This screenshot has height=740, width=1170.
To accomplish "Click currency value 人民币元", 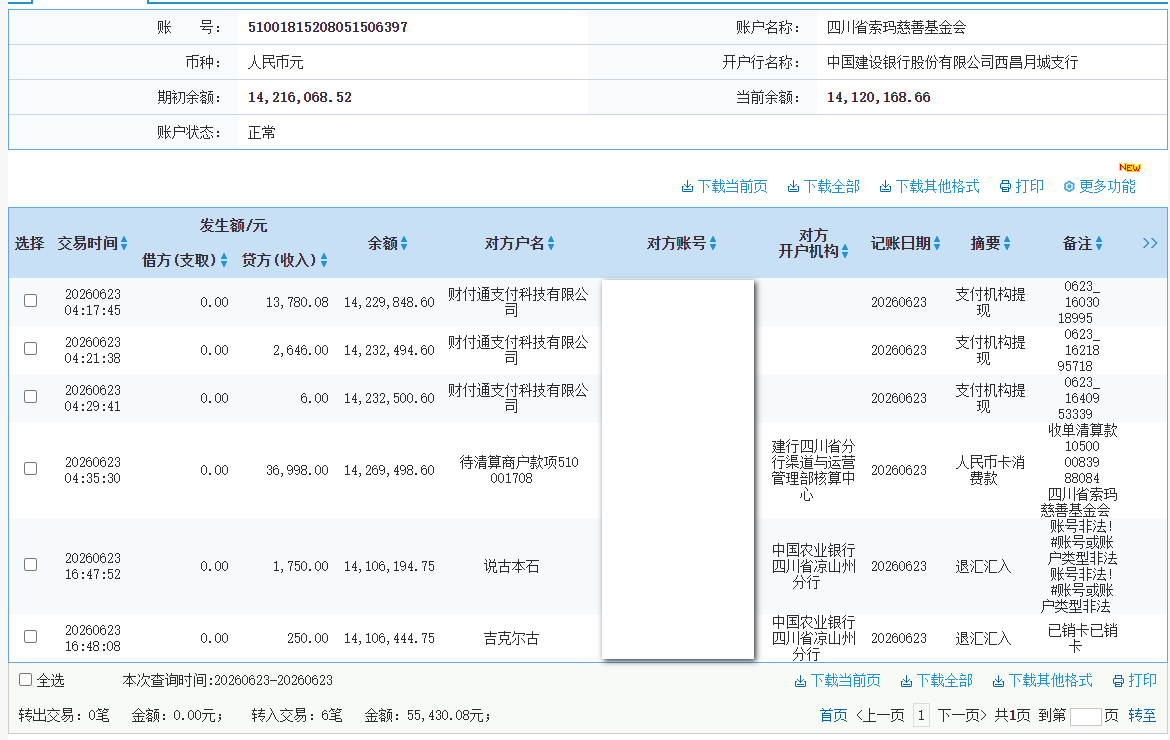I will [275, 62].
